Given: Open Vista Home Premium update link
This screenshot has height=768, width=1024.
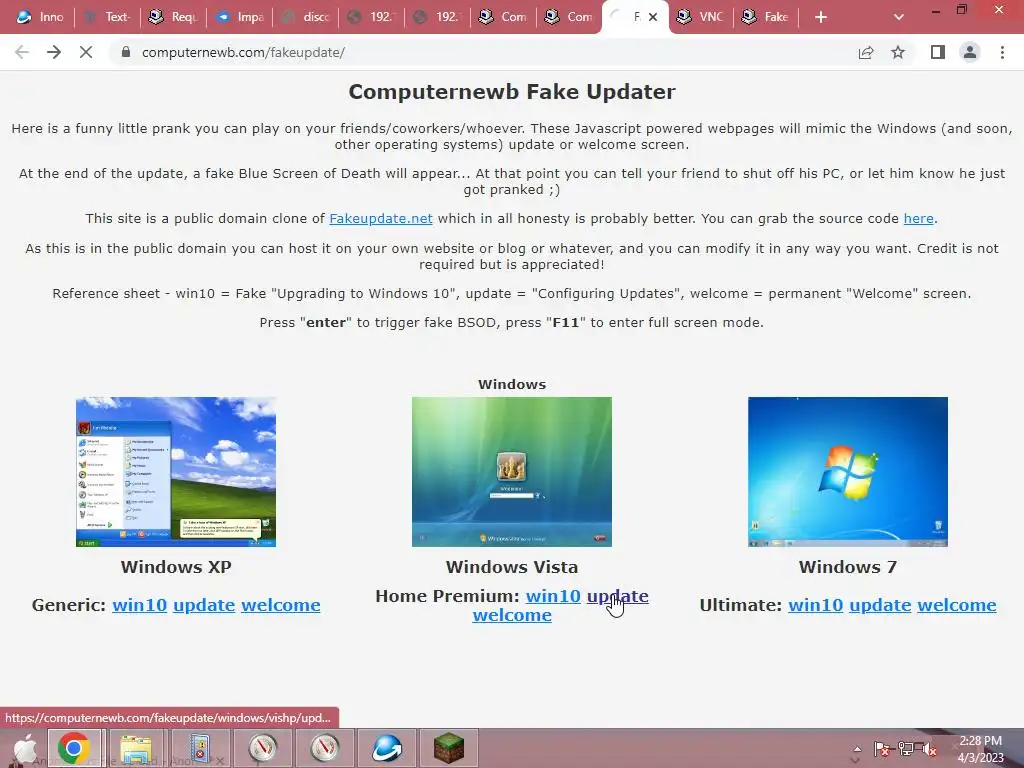Looking at the screenshot, I should (x=618, y=596).
